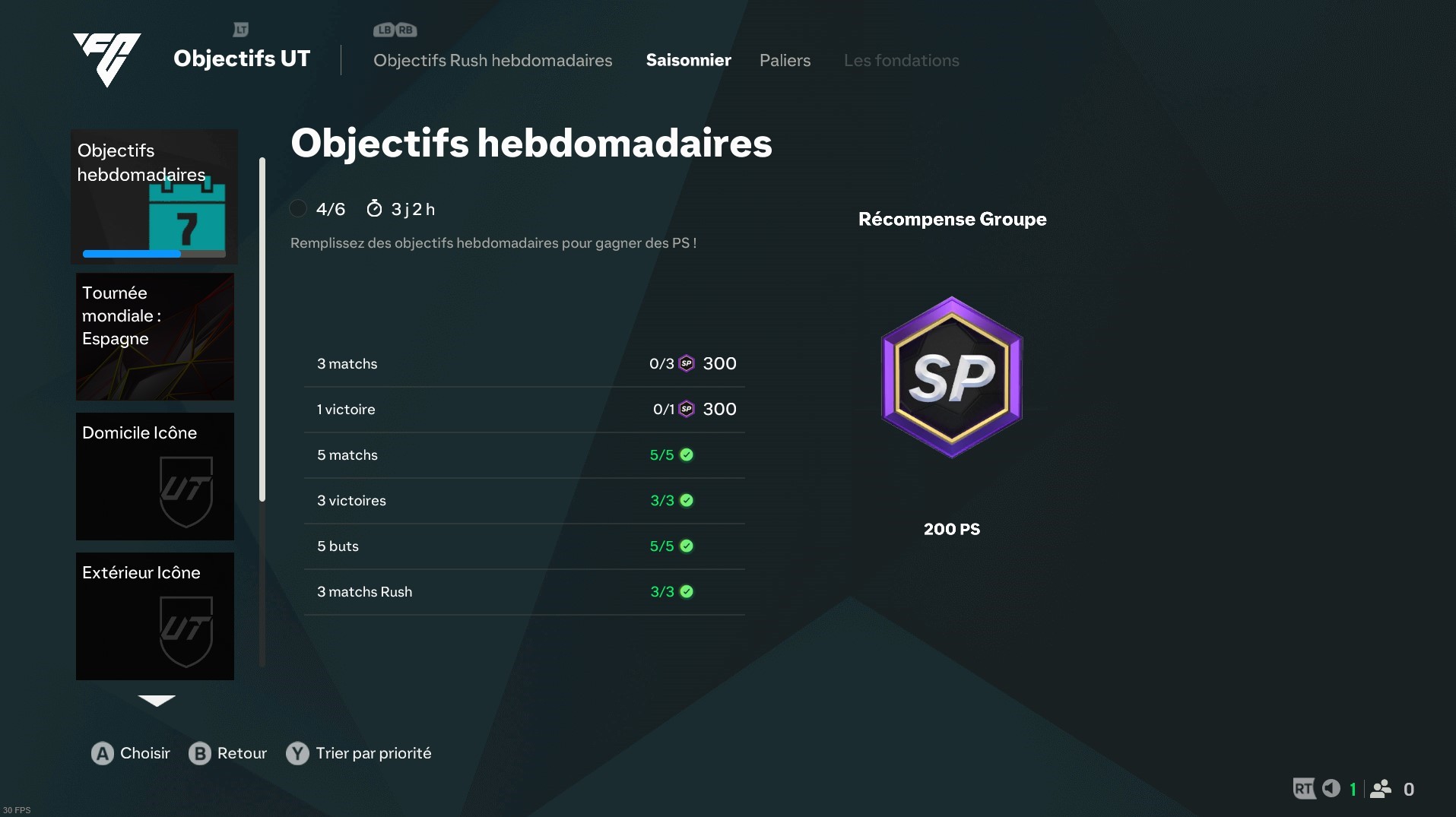This screenshot has width=1456, height=817.
Task: Click the A button icon next to Choisir
Action: point(103,753)
